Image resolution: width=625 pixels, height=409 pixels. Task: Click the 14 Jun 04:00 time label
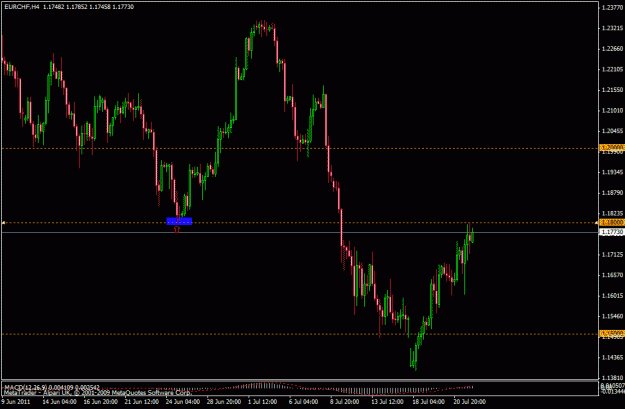click(x=59, y=401)
